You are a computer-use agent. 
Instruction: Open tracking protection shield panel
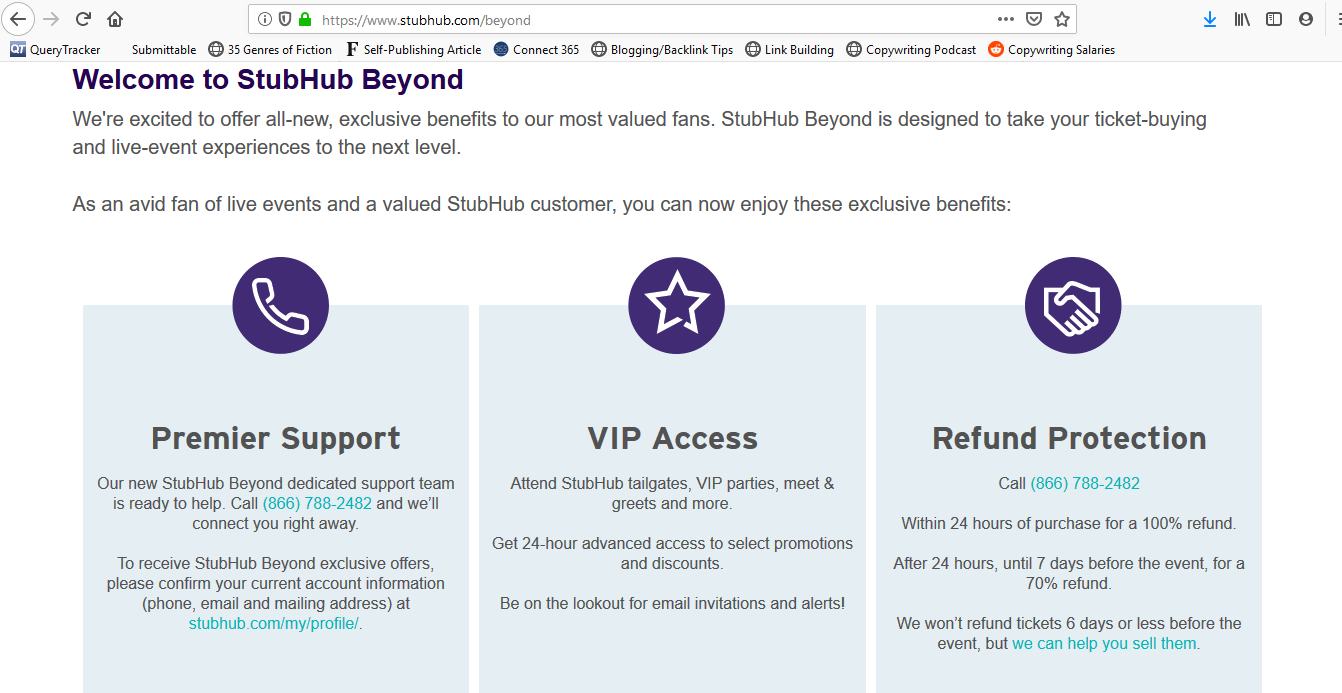tap(284, 19)
